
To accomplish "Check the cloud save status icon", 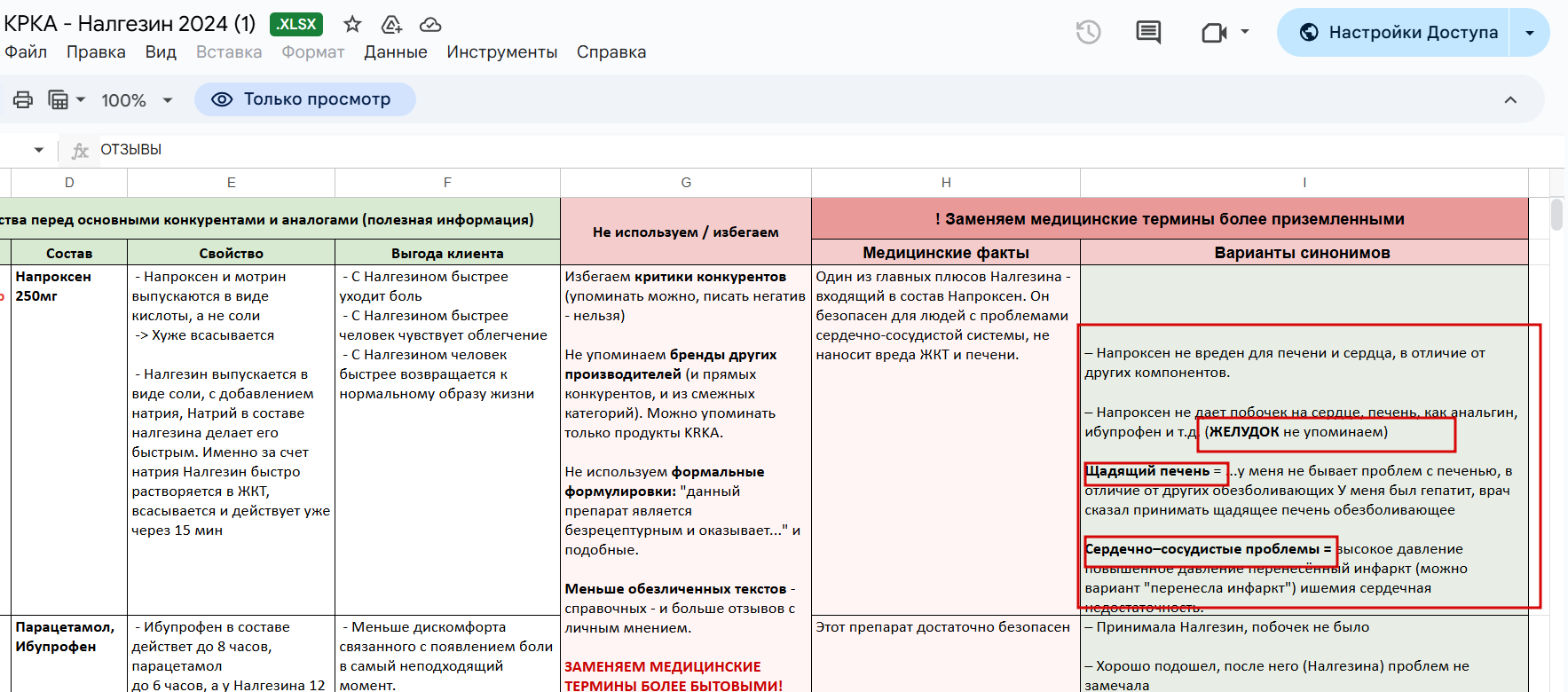I will pos(430,24).
